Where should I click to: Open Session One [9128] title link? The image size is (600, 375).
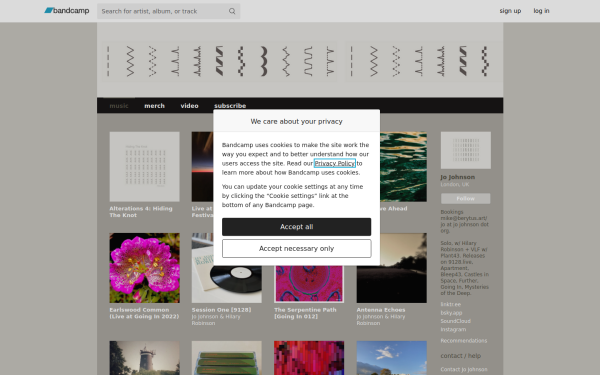point(221,310)
